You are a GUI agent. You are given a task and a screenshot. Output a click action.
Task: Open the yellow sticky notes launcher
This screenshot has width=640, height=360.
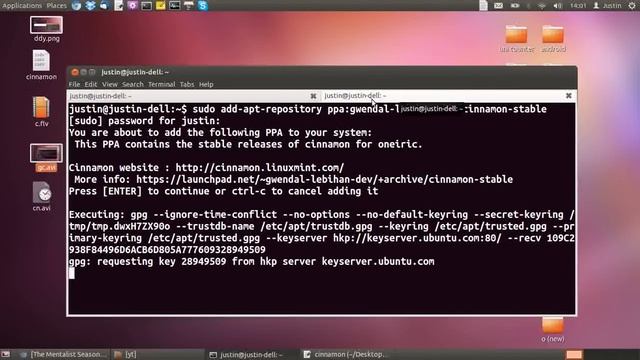click(160, 5)
